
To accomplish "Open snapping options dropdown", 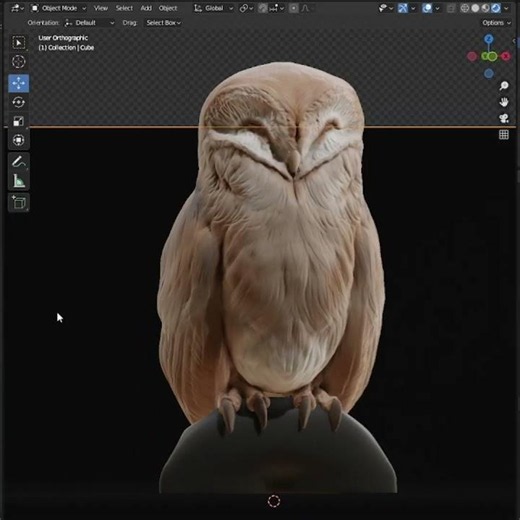I will pyautogui.click(x=276, y=8).
